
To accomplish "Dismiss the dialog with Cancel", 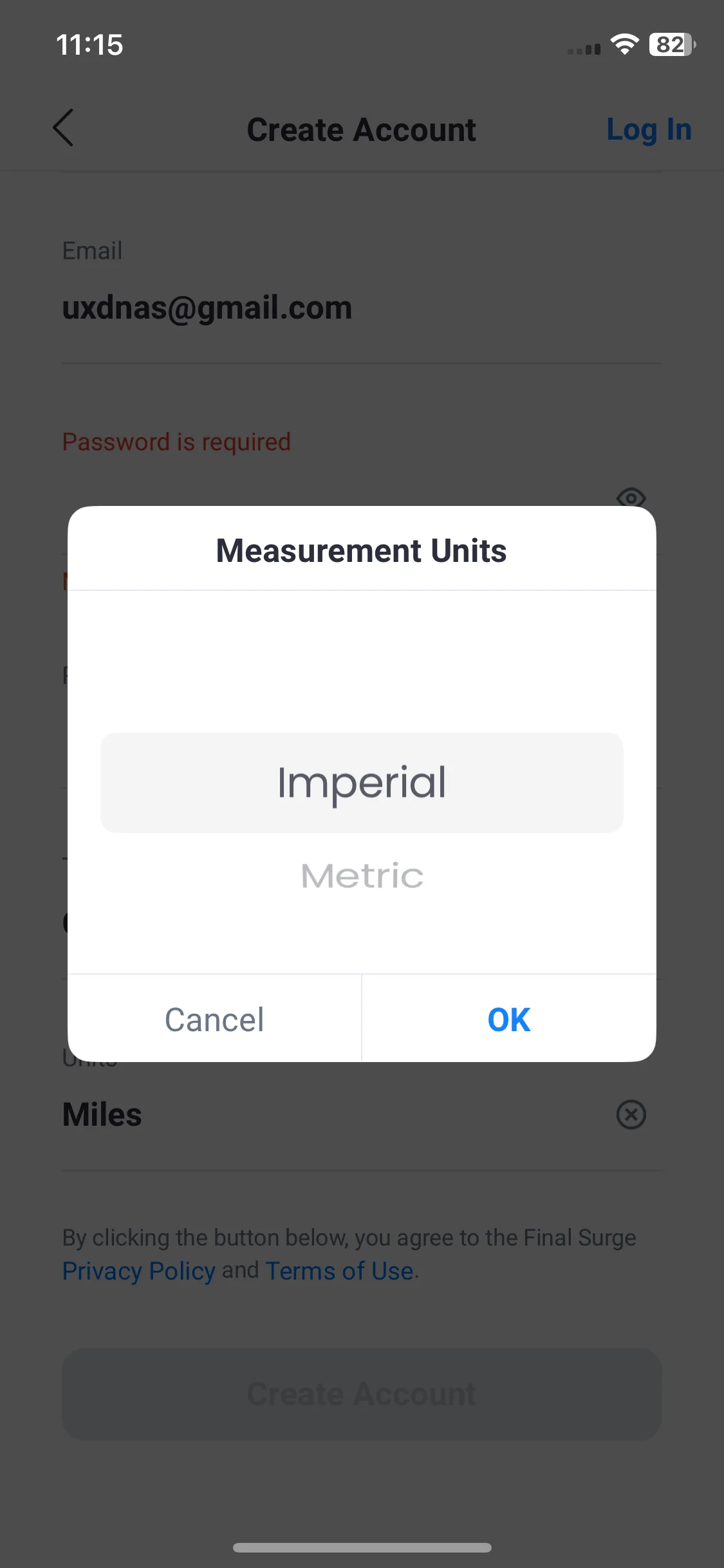I will click(214, 1019).
